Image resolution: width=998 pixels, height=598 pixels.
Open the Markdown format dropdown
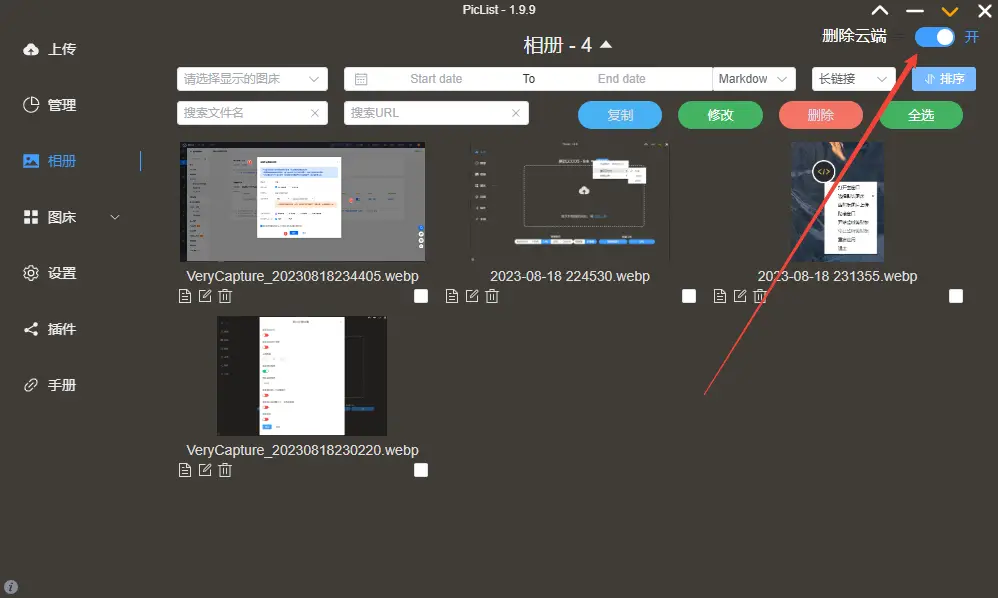pyautogui.click(x=754, y=79)
